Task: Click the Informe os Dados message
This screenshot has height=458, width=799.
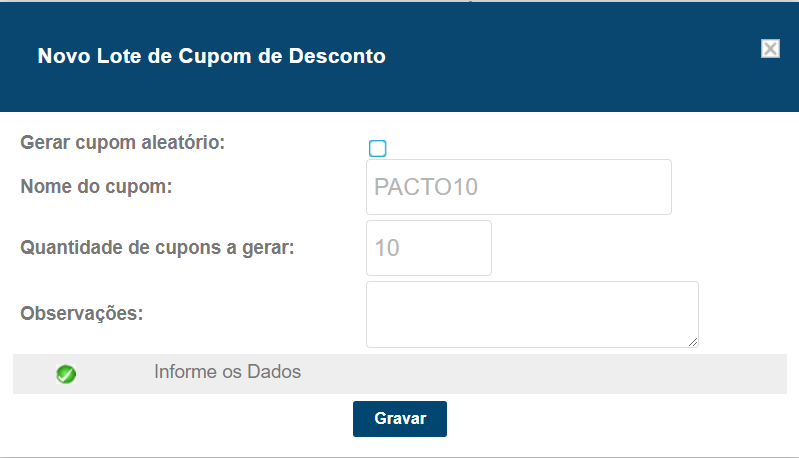Action: (x=227, y=372)
